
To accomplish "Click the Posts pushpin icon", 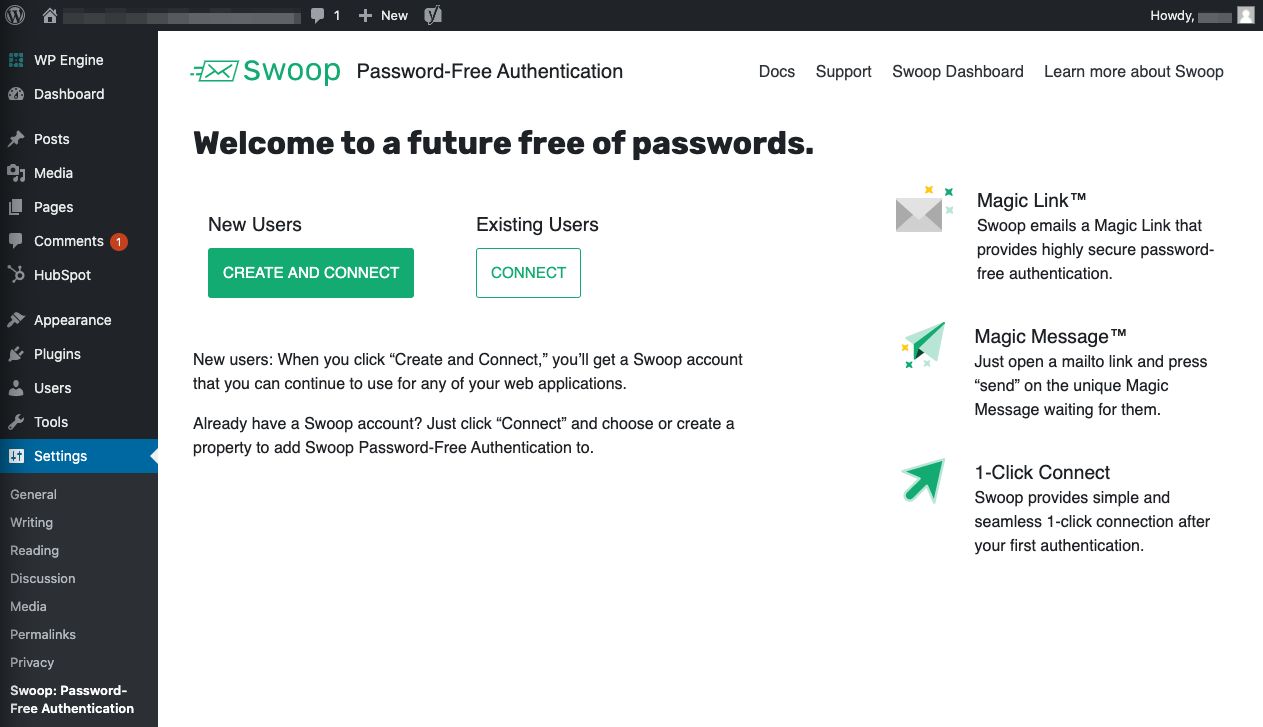I will (16, 139).
